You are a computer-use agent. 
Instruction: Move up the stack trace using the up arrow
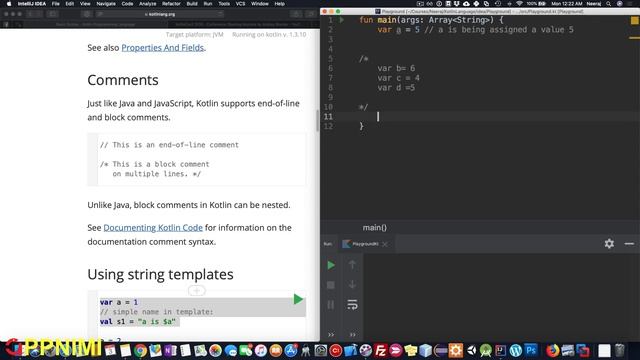pyautogui.click(x=352, y=264)
